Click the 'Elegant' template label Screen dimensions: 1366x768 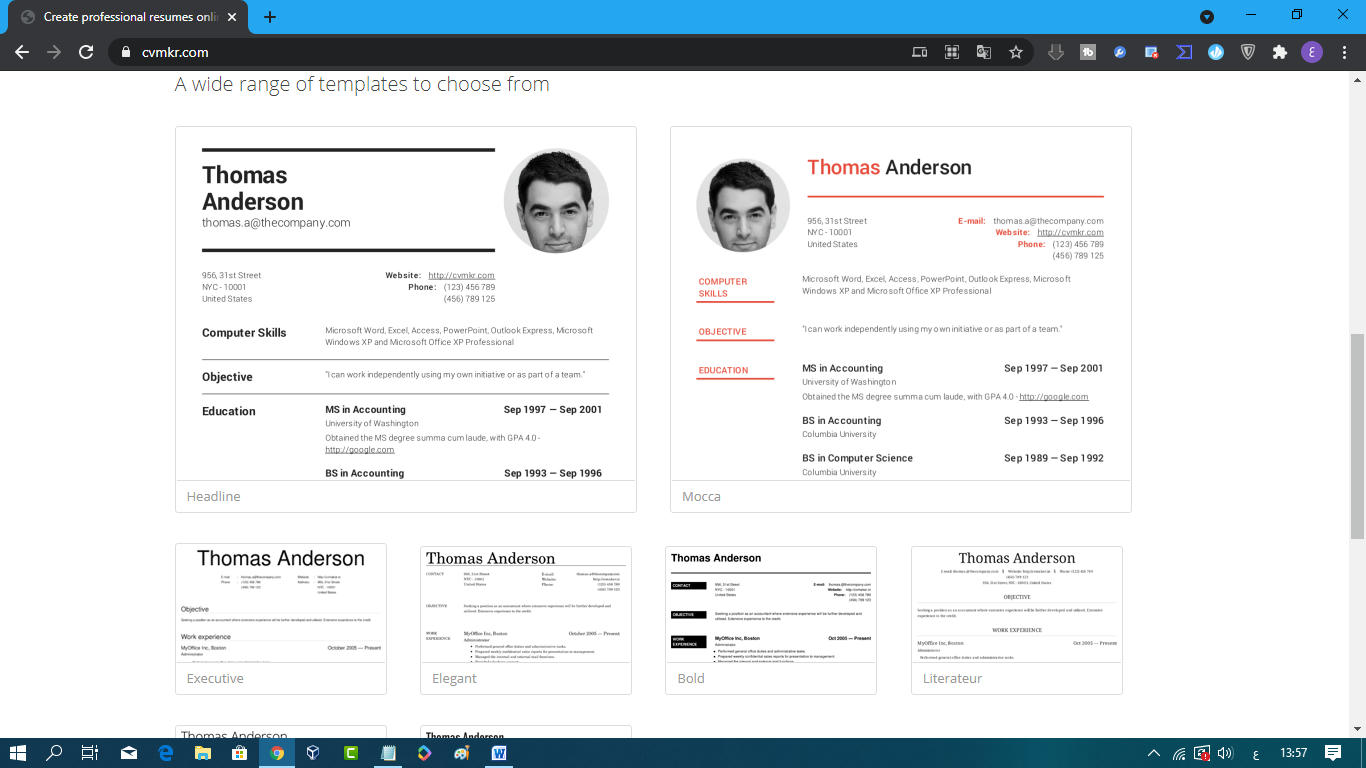pos(454,678)
